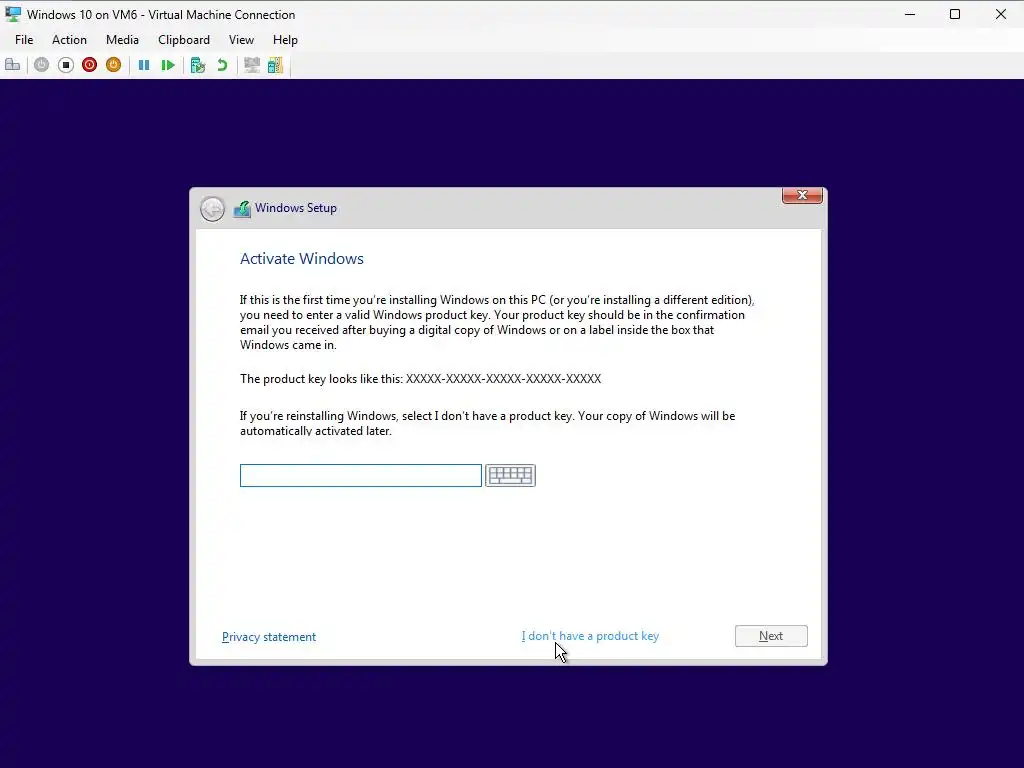Viewport: 1024px width, 768px height.
Task: Click the Next button
Action: pos(771,636)
